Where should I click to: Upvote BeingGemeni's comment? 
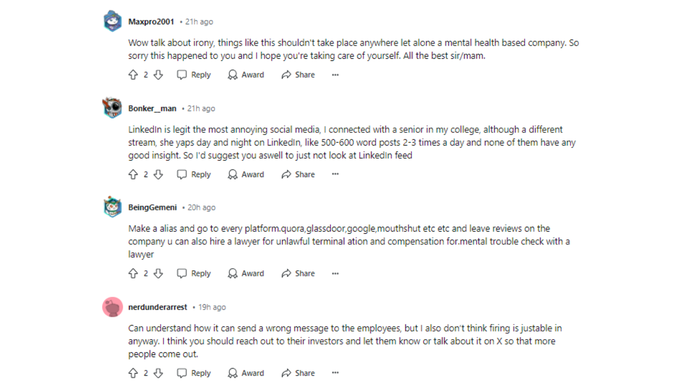[133, 273]
